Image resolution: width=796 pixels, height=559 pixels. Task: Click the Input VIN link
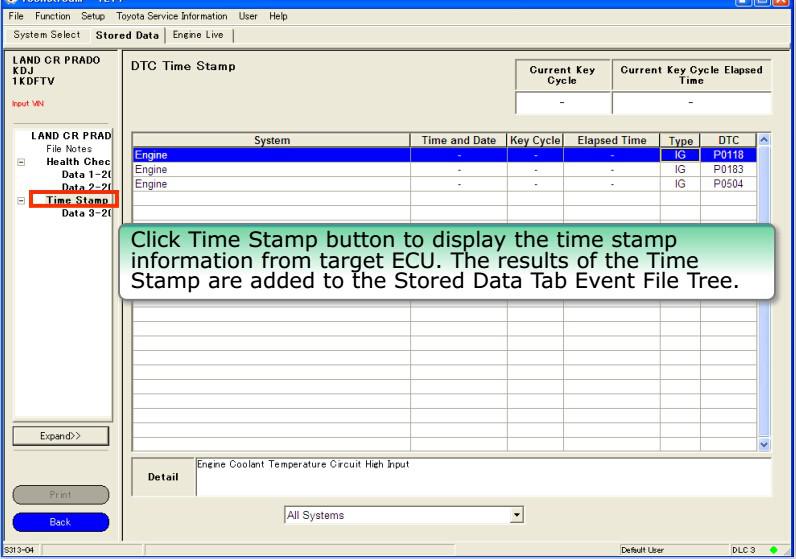[28, 104]
